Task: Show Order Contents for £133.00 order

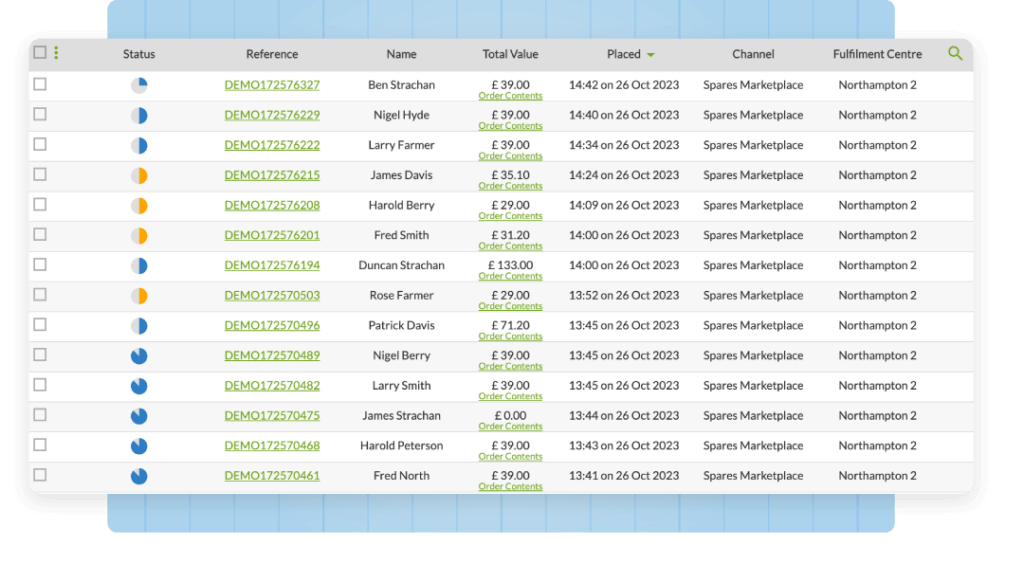Action: coord(510,276)
